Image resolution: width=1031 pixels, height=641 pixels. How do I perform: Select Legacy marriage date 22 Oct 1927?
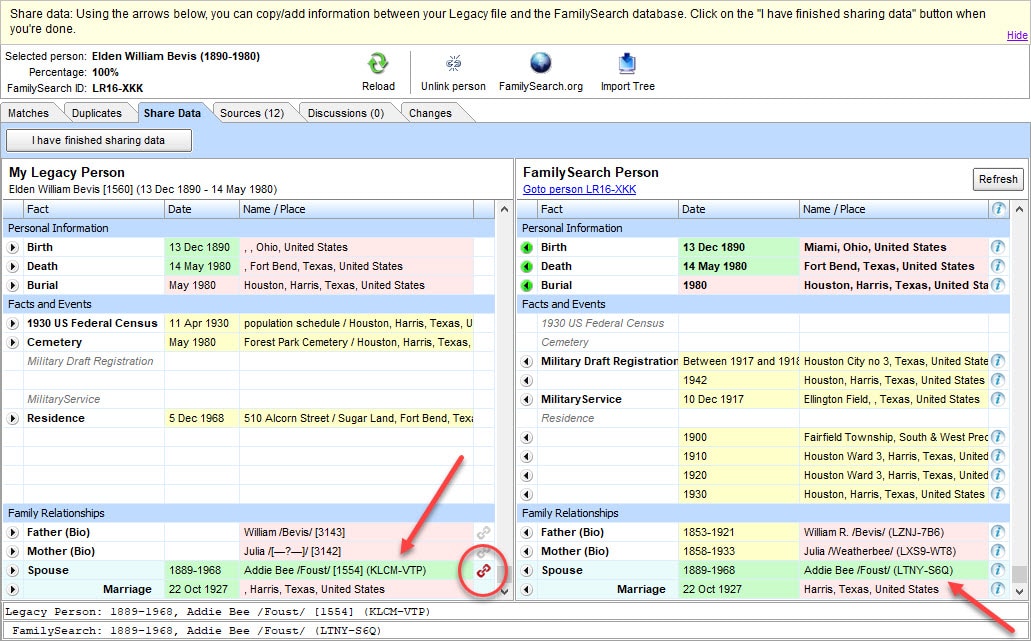point(202,589)
